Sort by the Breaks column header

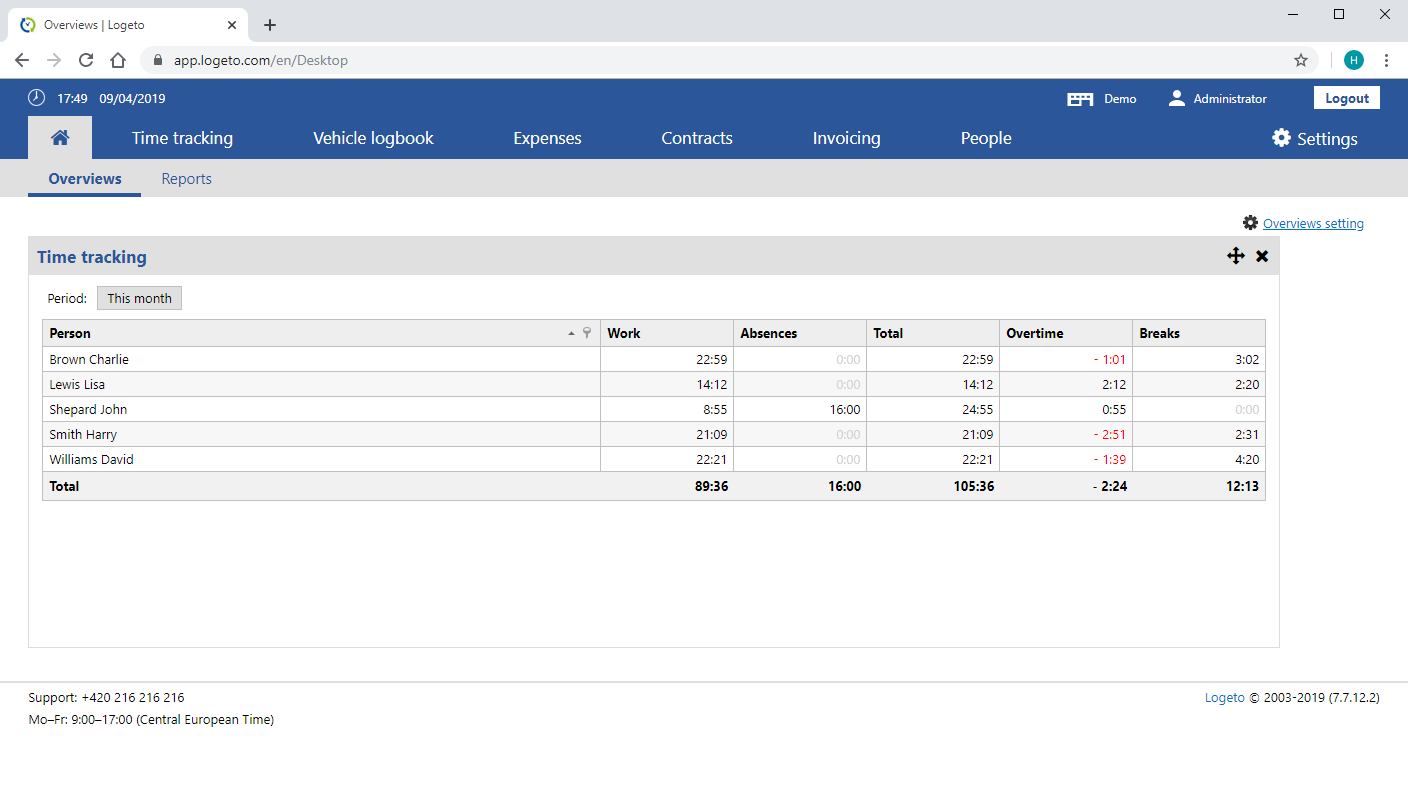(x=1199, y=333)
